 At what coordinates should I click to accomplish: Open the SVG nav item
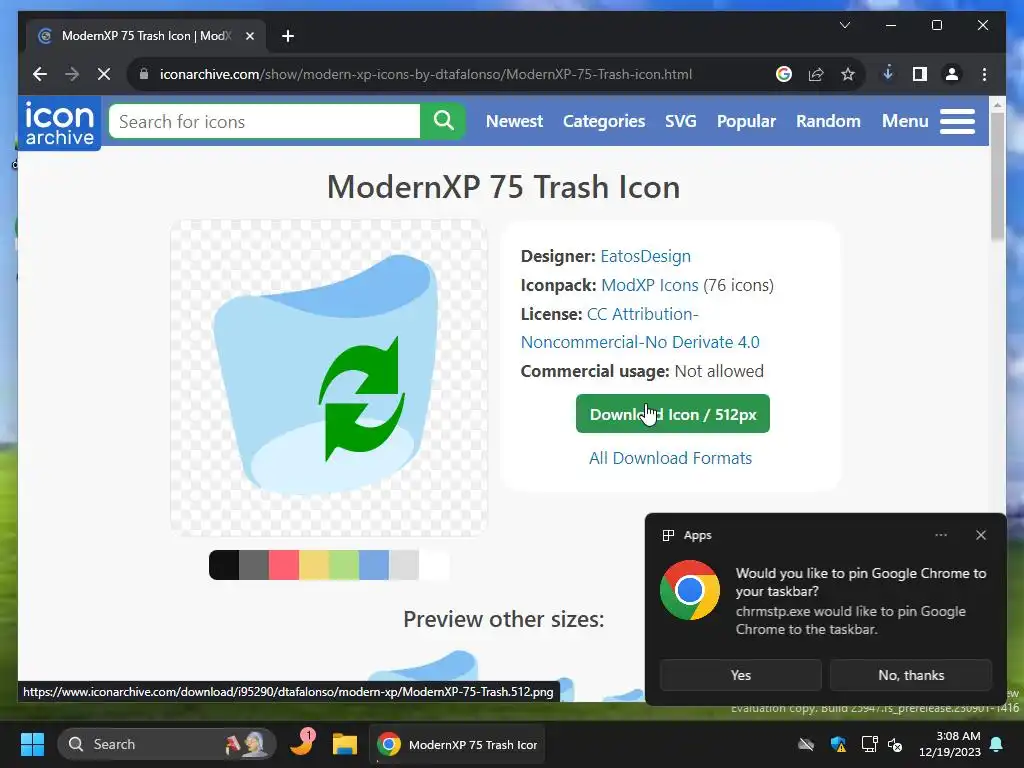point(680,121)
